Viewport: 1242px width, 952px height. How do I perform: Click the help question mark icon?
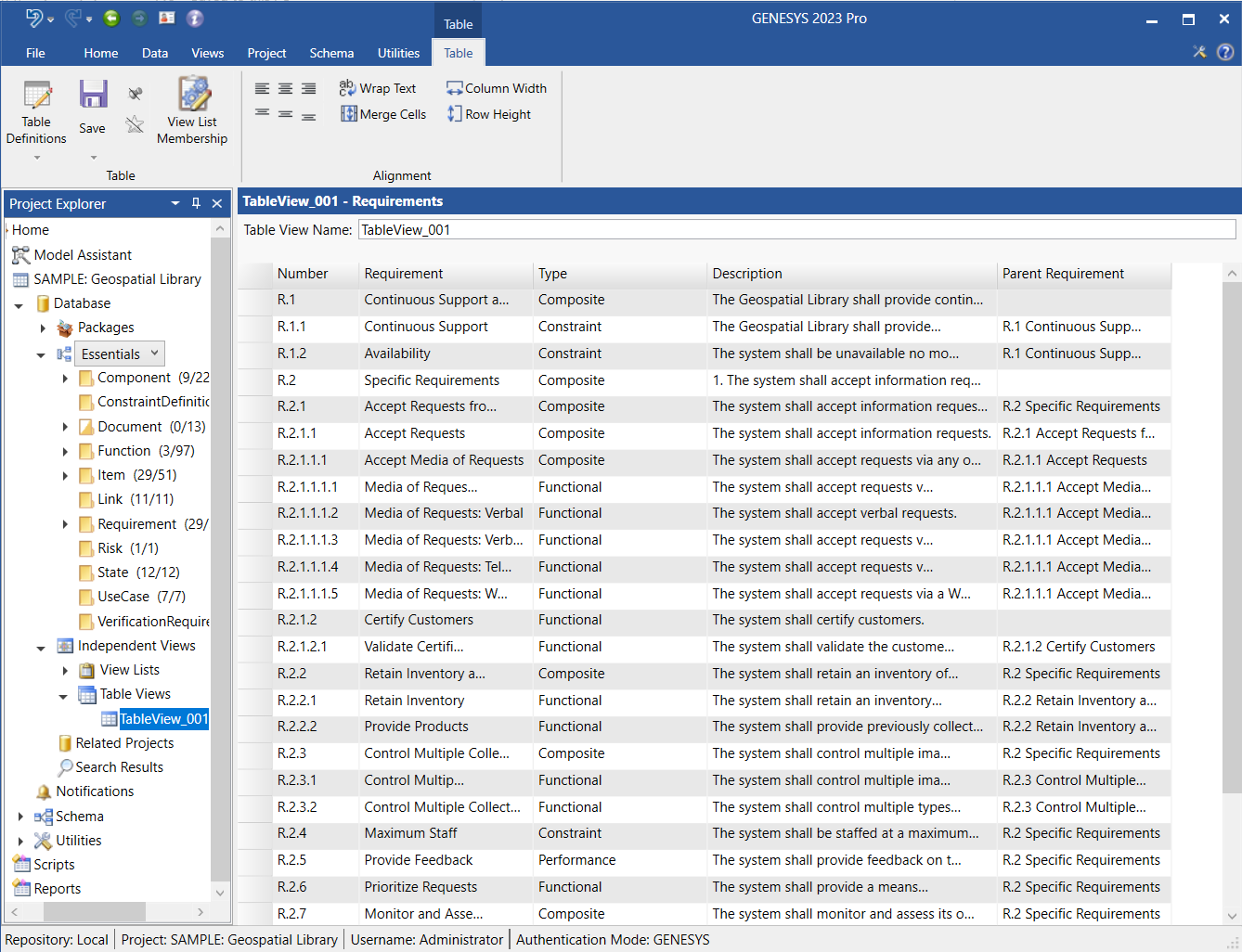coord(1224,53)
